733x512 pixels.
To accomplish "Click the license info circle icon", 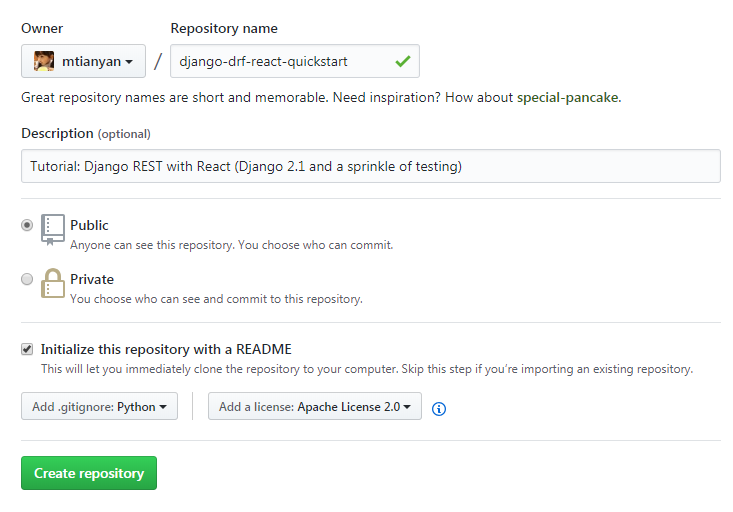I will (438, 408).
